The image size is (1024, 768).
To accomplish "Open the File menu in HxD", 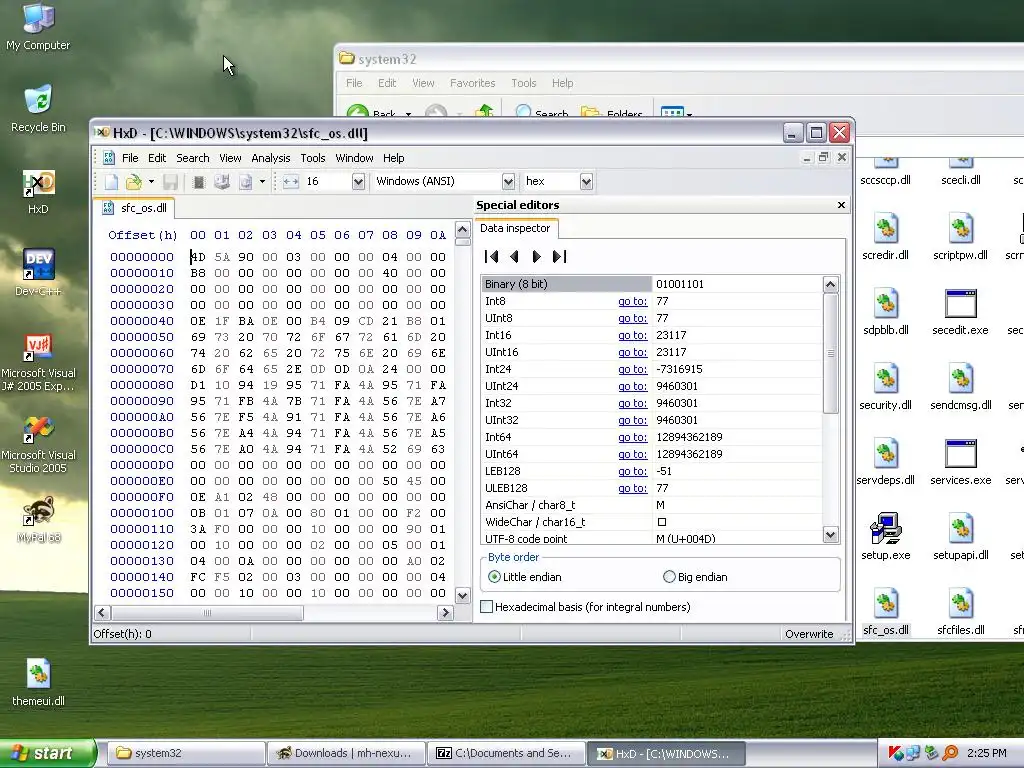I will pyautogui.click(x=130, y=158).
